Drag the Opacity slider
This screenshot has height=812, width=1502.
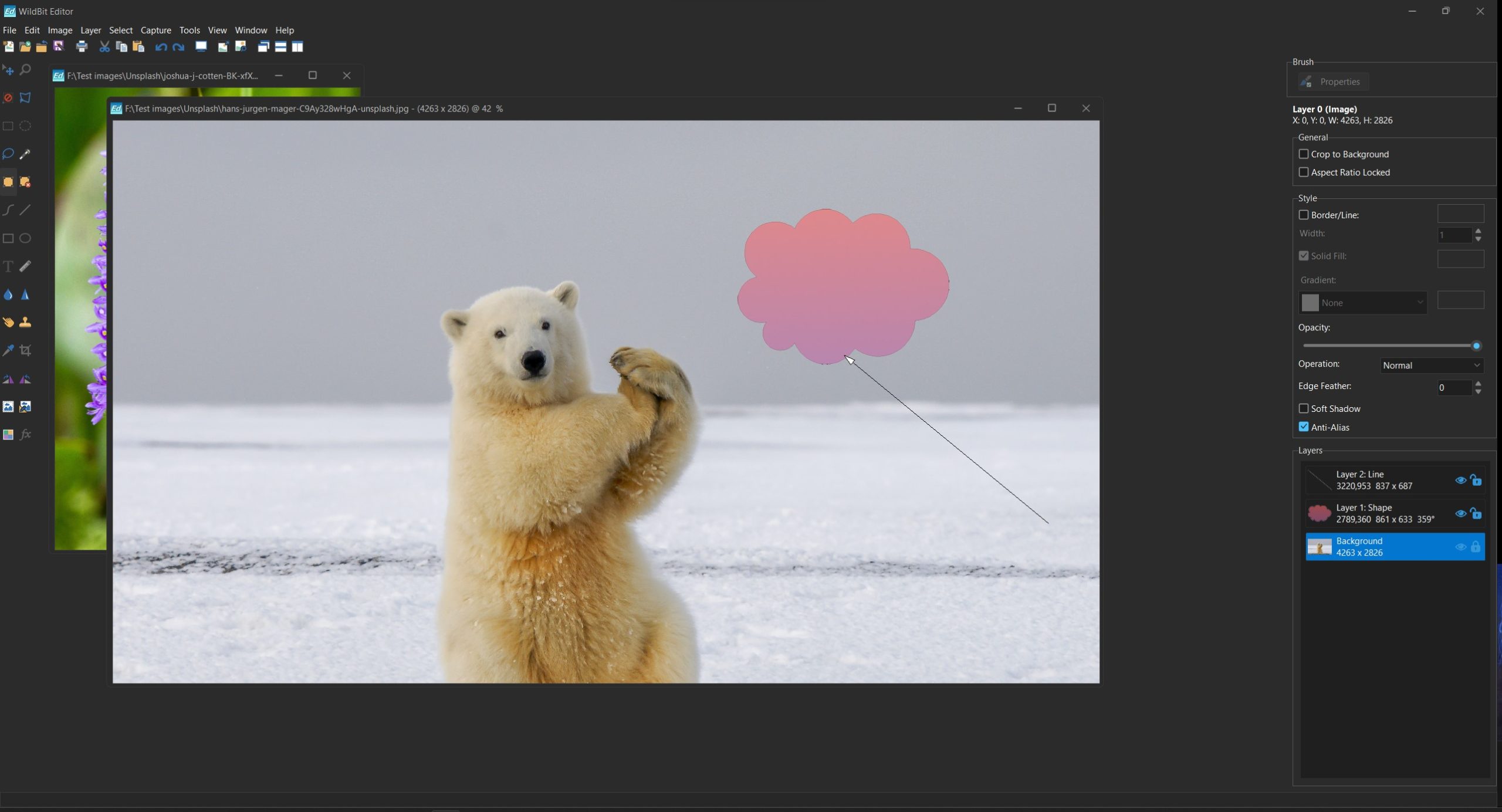pyautogui.click(x=1477, y=345)
